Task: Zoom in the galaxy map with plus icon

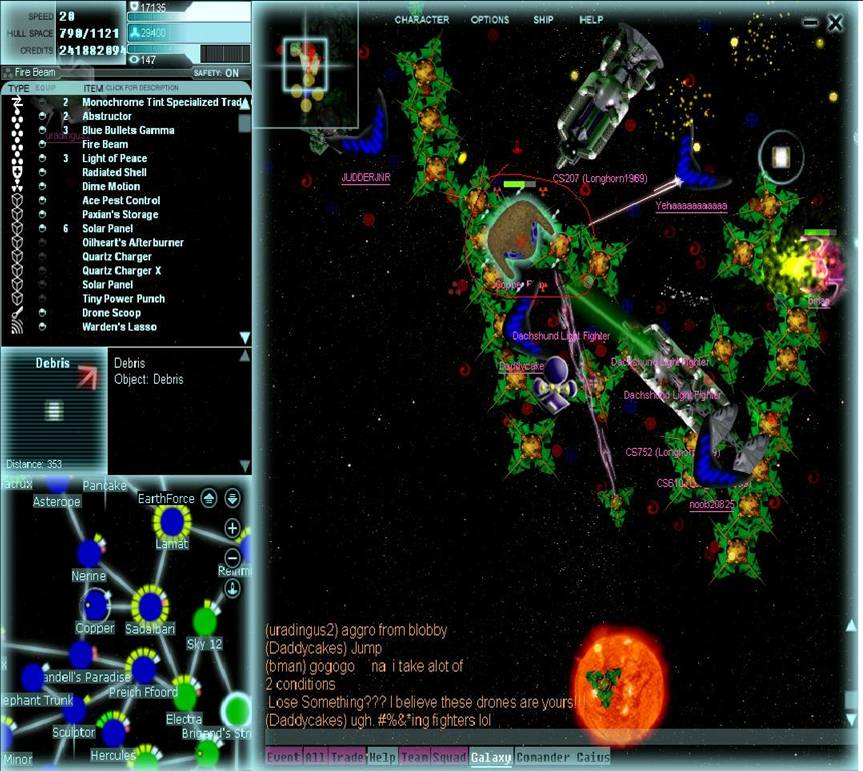Action: tap(232, 528)
